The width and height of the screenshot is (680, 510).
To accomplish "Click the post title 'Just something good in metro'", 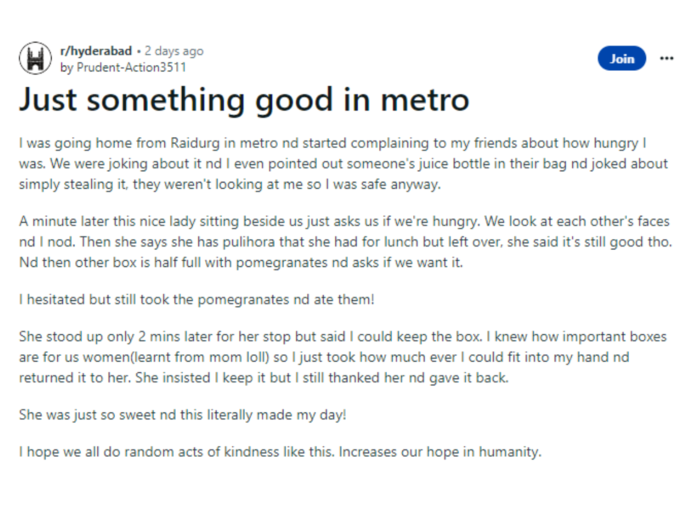I will [x=244, y=100].
